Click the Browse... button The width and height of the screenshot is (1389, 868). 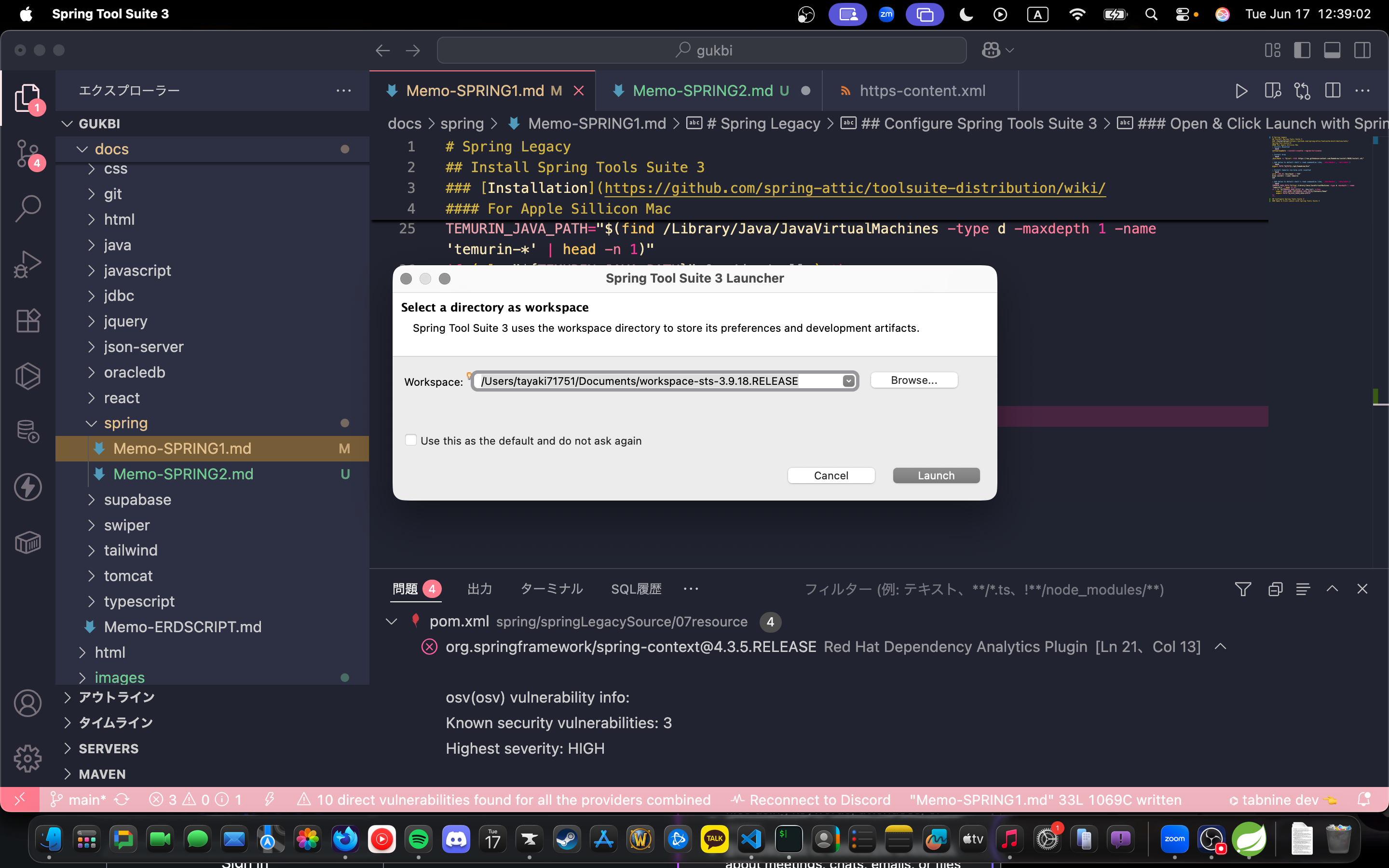(x=914, y=380)
